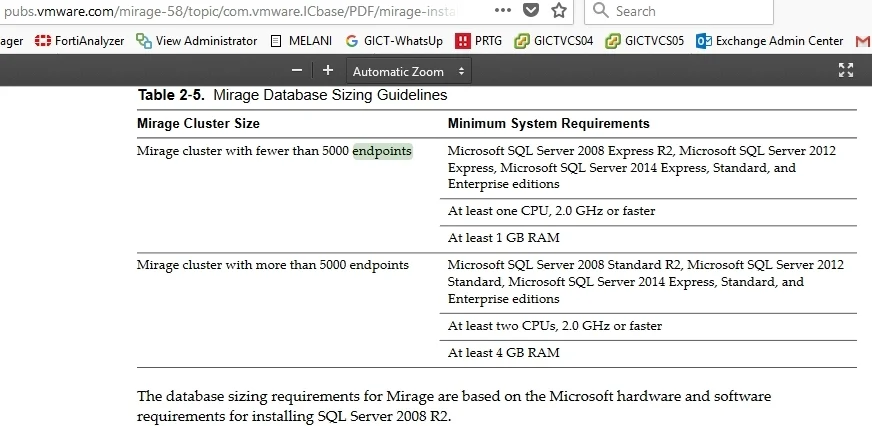The image size is (872, 426).
Task: Open the page actions three-dots menu
Action: click(502, 11)
